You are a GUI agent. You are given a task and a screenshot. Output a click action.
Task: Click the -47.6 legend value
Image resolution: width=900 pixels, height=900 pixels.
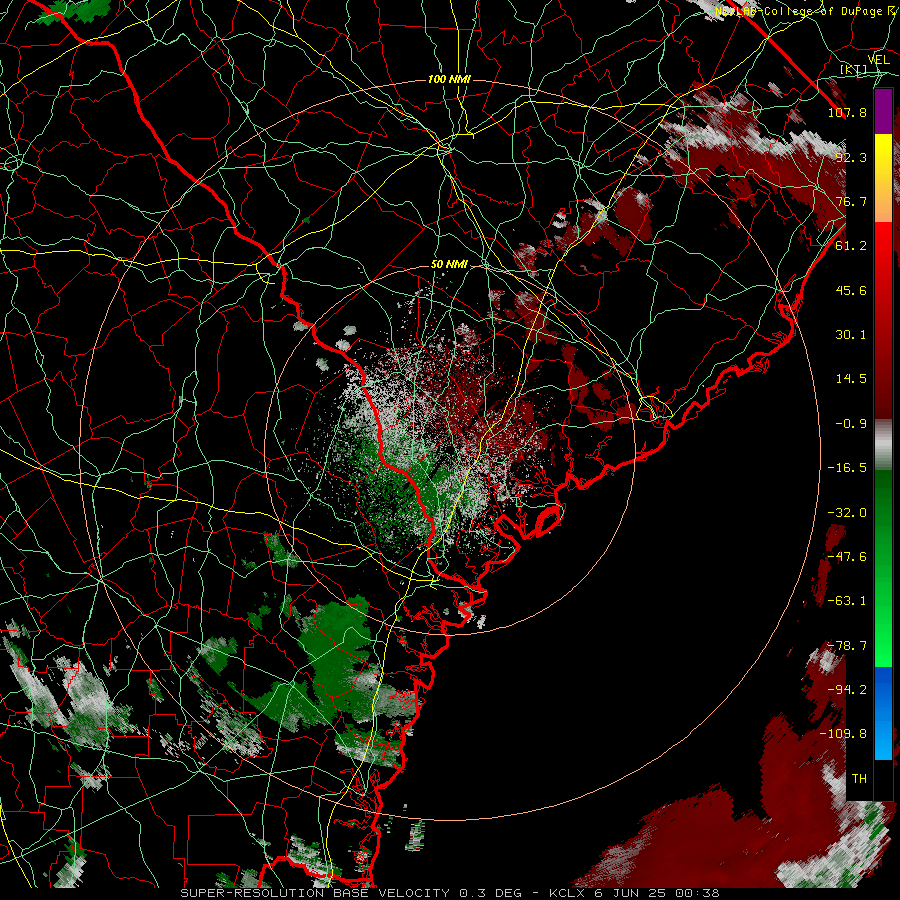tap(847, 557)
